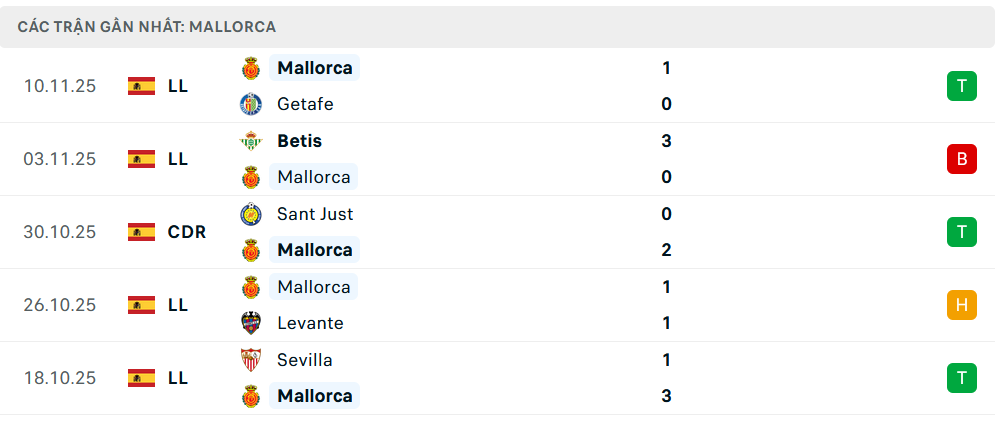This screenshot has height=422, width=998.
Task: Open the Sant Just team link
Action: (x=315, y=214)
